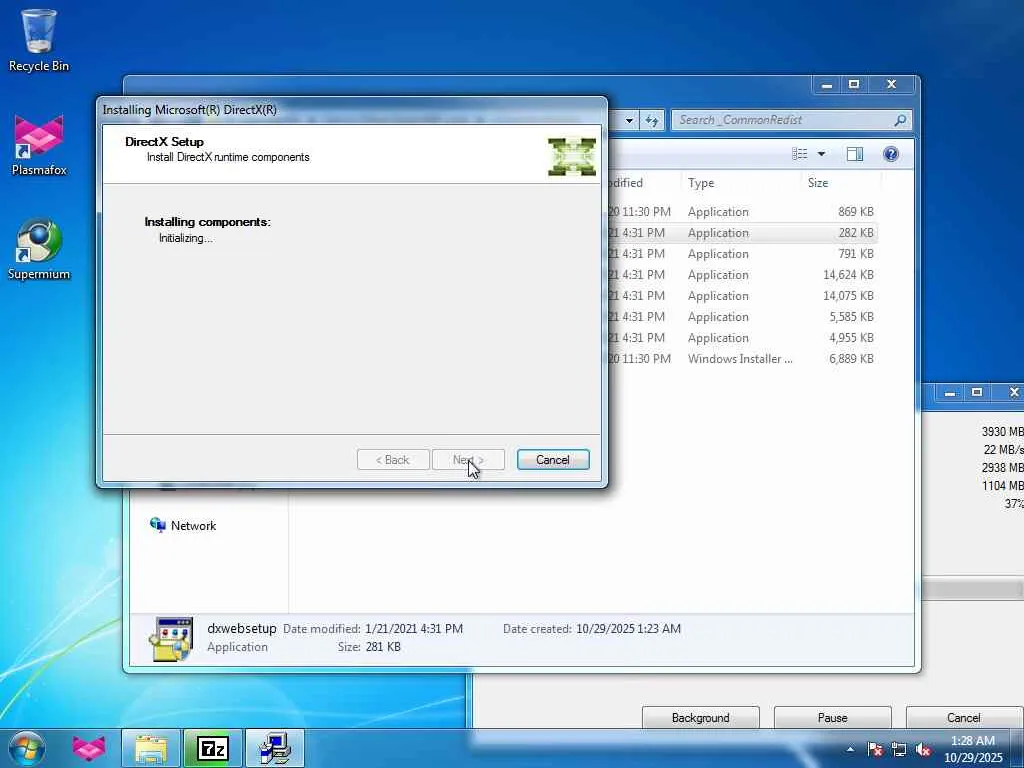Image resolution: width=1024 pixels, height=768 pixels.
Task: Open the muted volume tray icon
Action: [x=923, y=749]
